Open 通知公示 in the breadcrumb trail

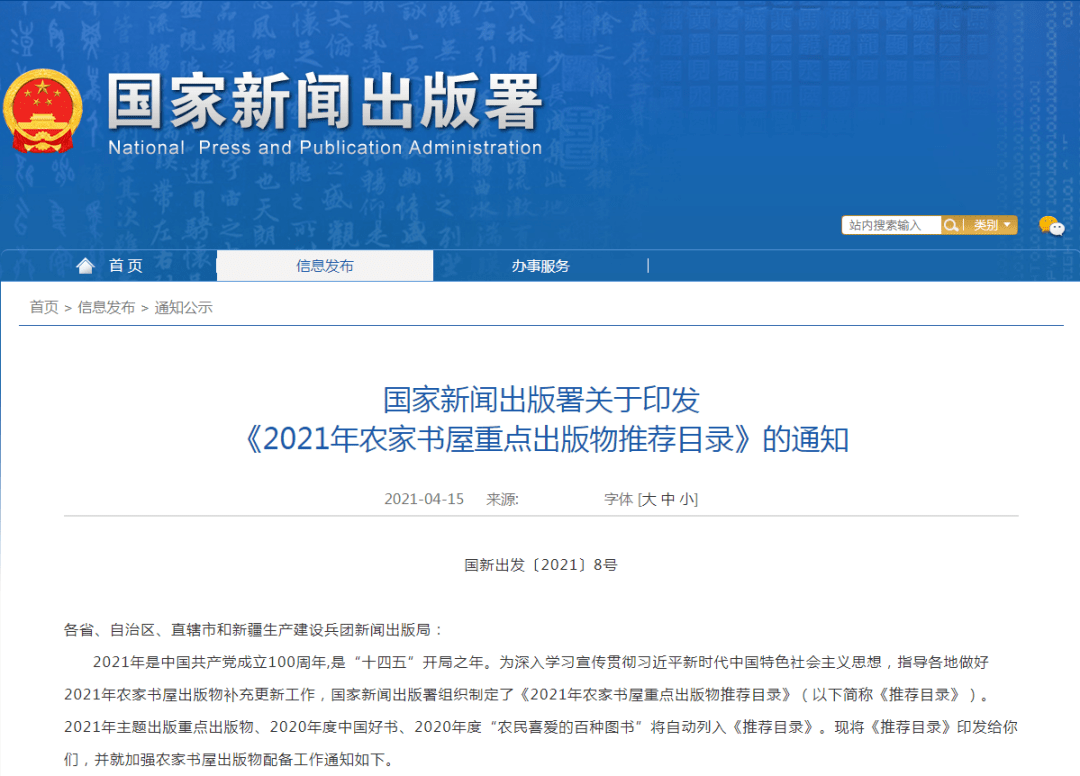point(183,307)
